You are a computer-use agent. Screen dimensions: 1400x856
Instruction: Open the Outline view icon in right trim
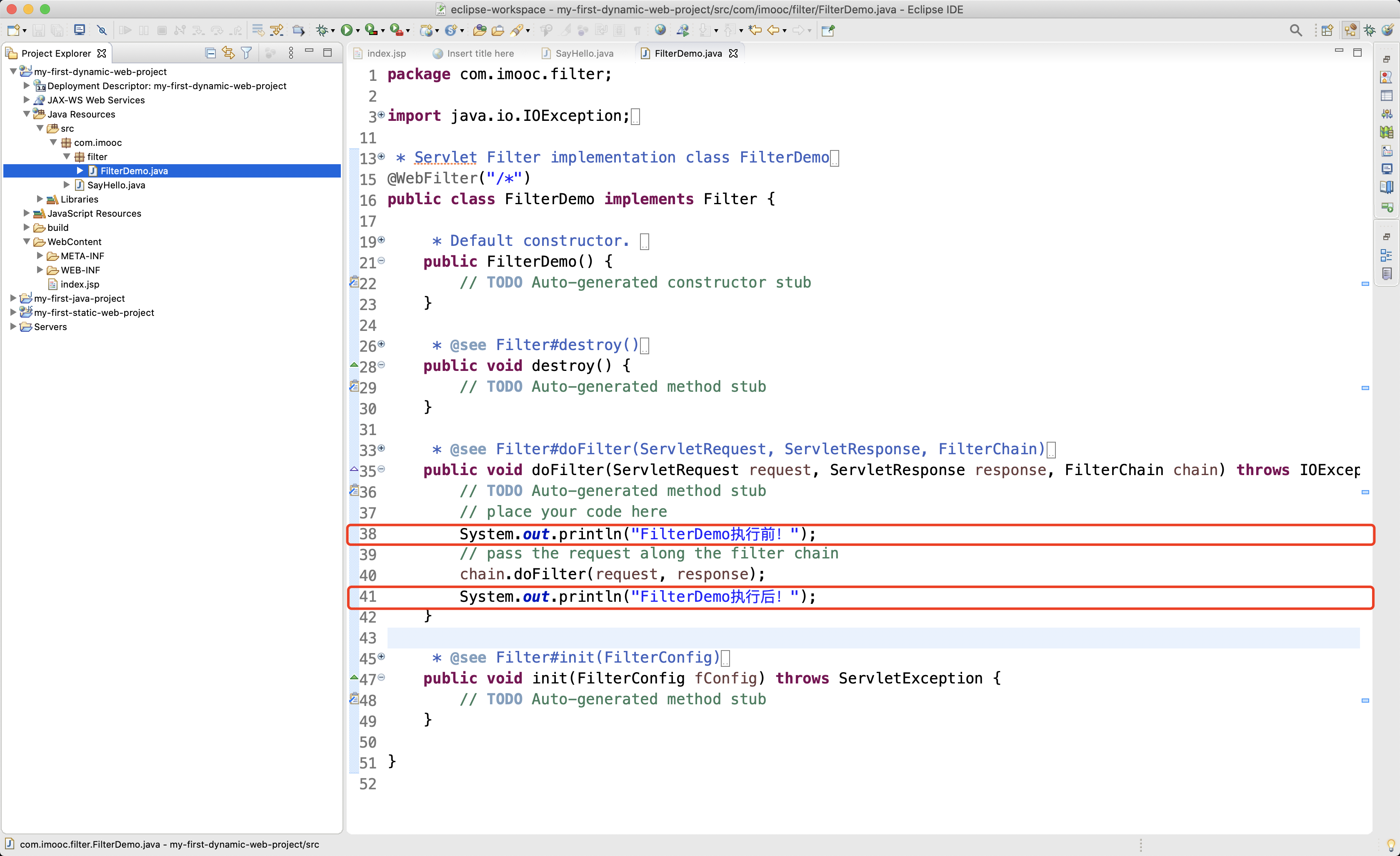click(x=1386, y=255)
